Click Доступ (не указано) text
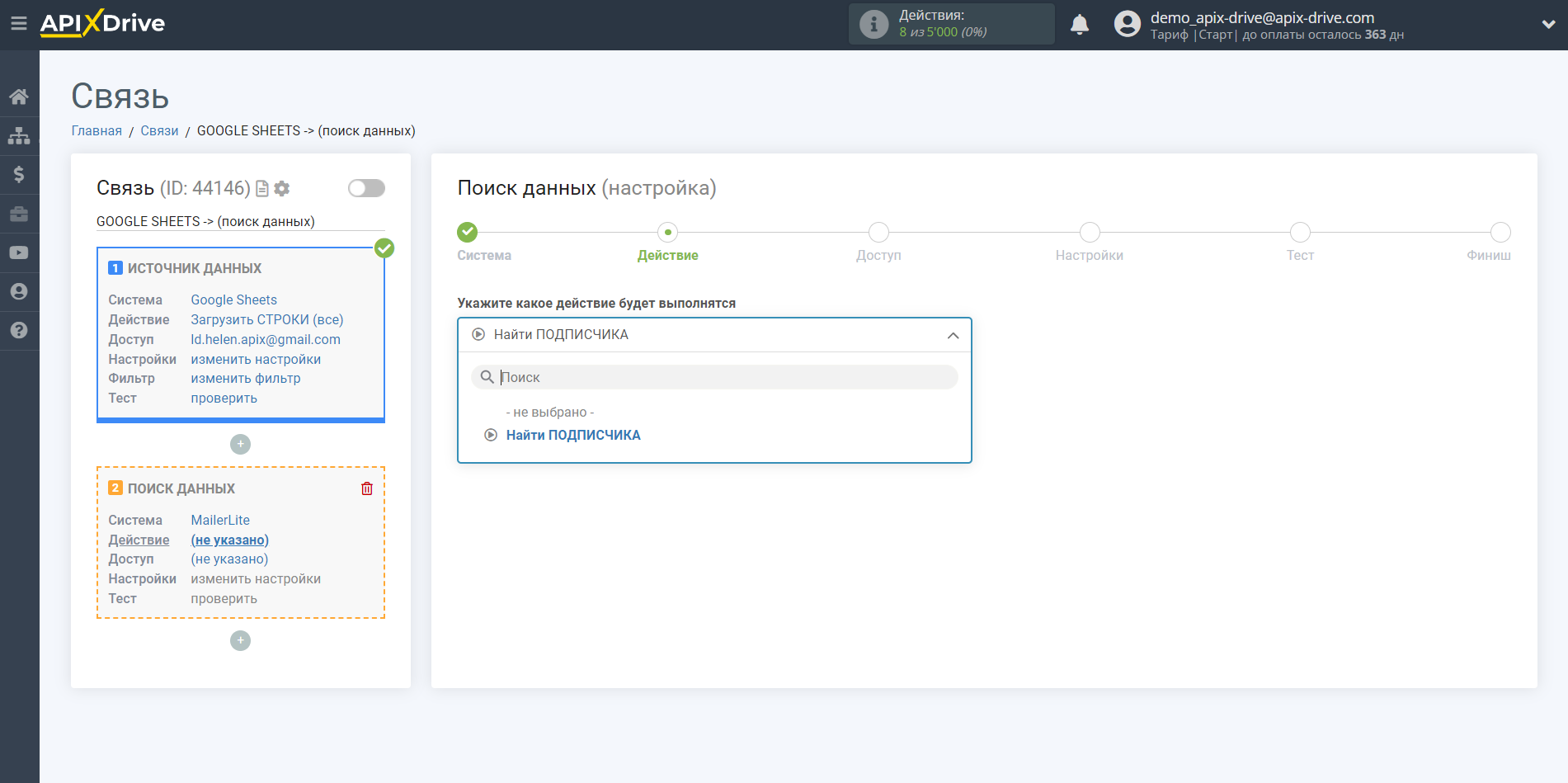Viewport: 1568px width, 783px height. (229, 559)
